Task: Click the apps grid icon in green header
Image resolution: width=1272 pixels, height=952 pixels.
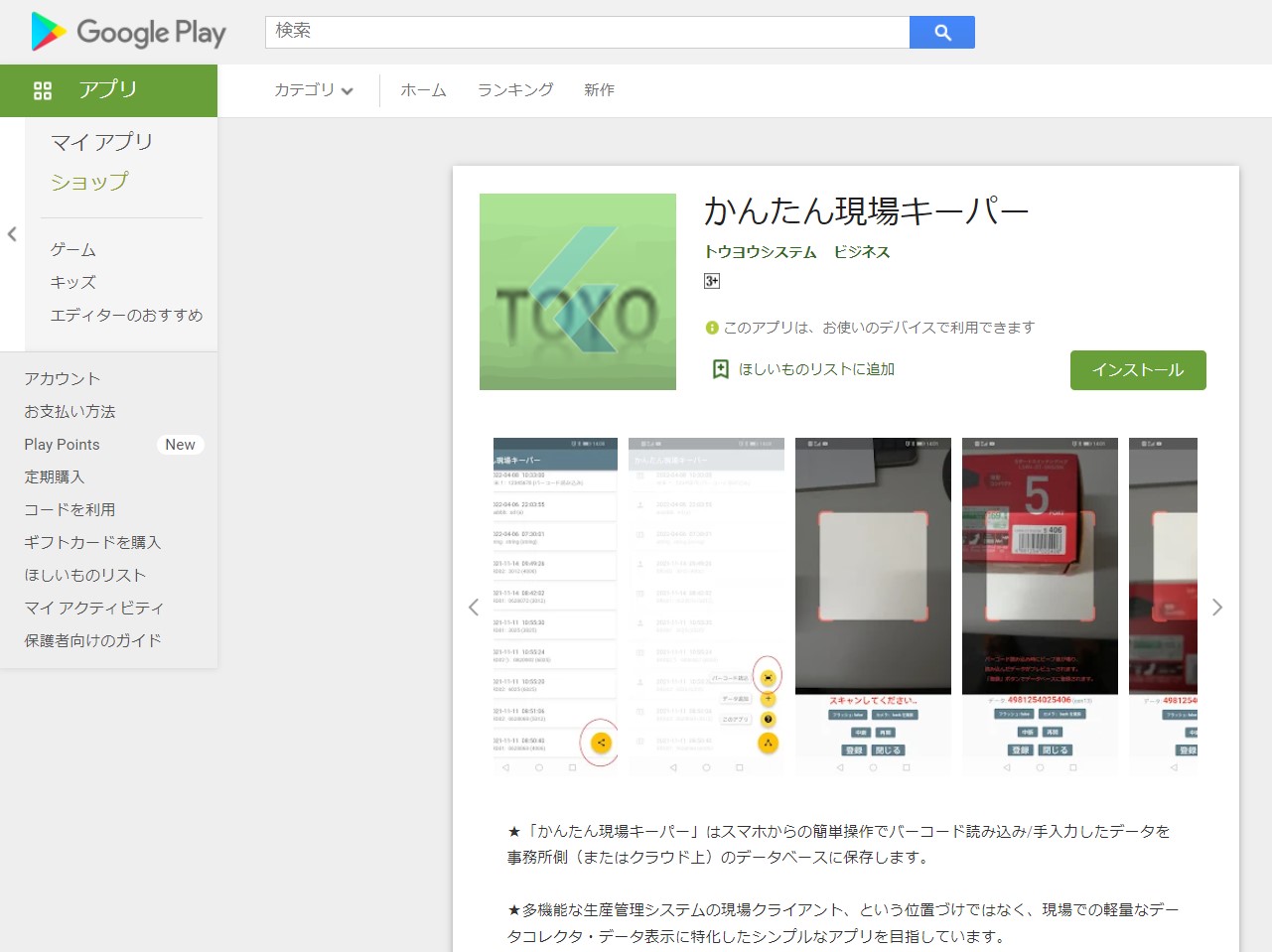Action: click(43, 90)
